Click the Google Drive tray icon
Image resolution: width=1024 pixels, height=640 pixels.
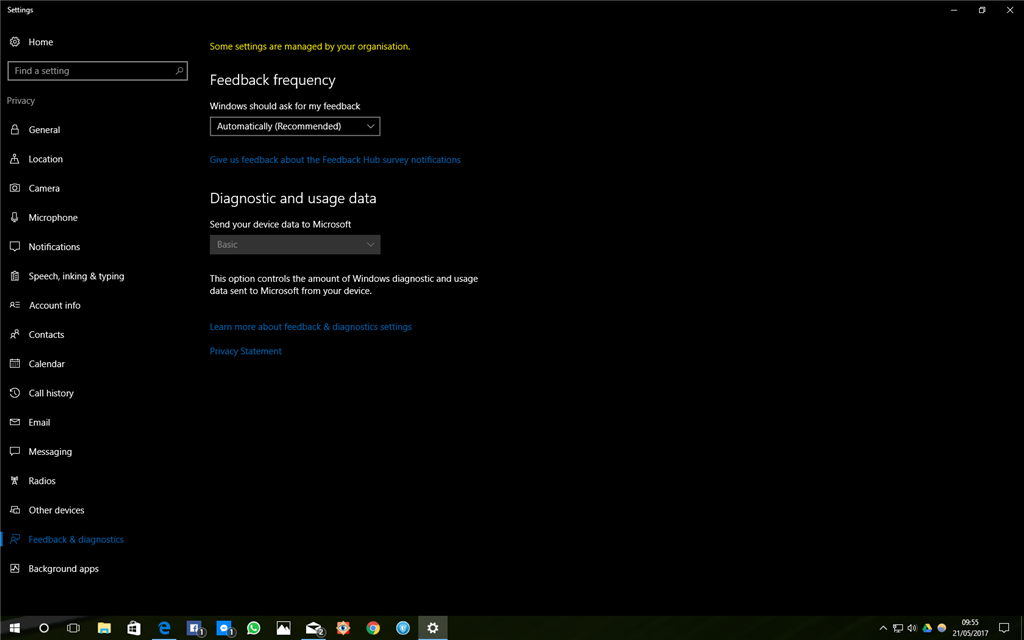pyautogui.click(x=927, y=628)
